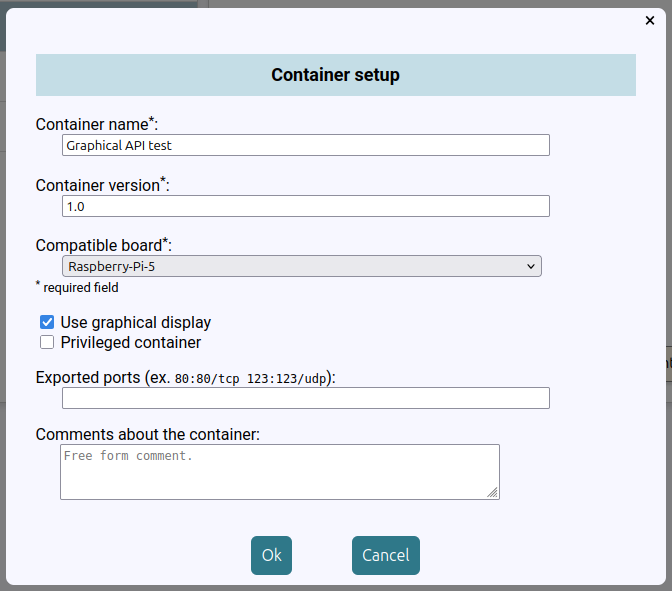Click the chevron arrow of Raspberry-Pi-5 selector
Image resolution: width=672 pixels, height=591 pixels.
(531, 266)
